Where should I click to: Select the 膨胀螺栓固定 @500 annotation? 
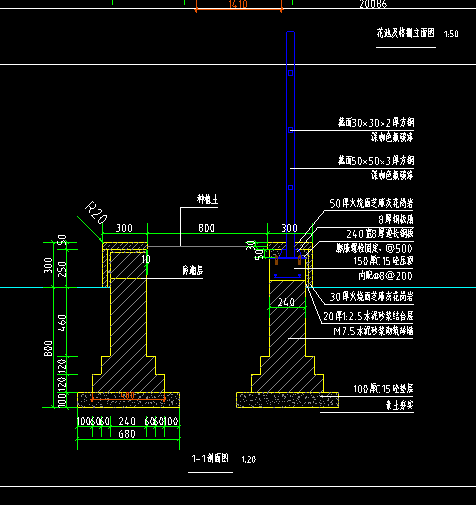(374, 248)
